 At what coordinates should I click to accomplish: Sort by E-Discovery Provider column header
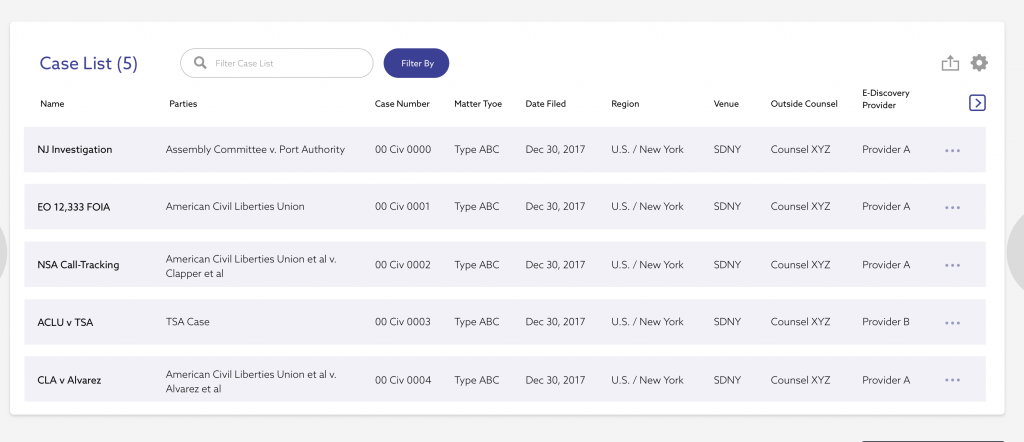[x=886, y=99]
